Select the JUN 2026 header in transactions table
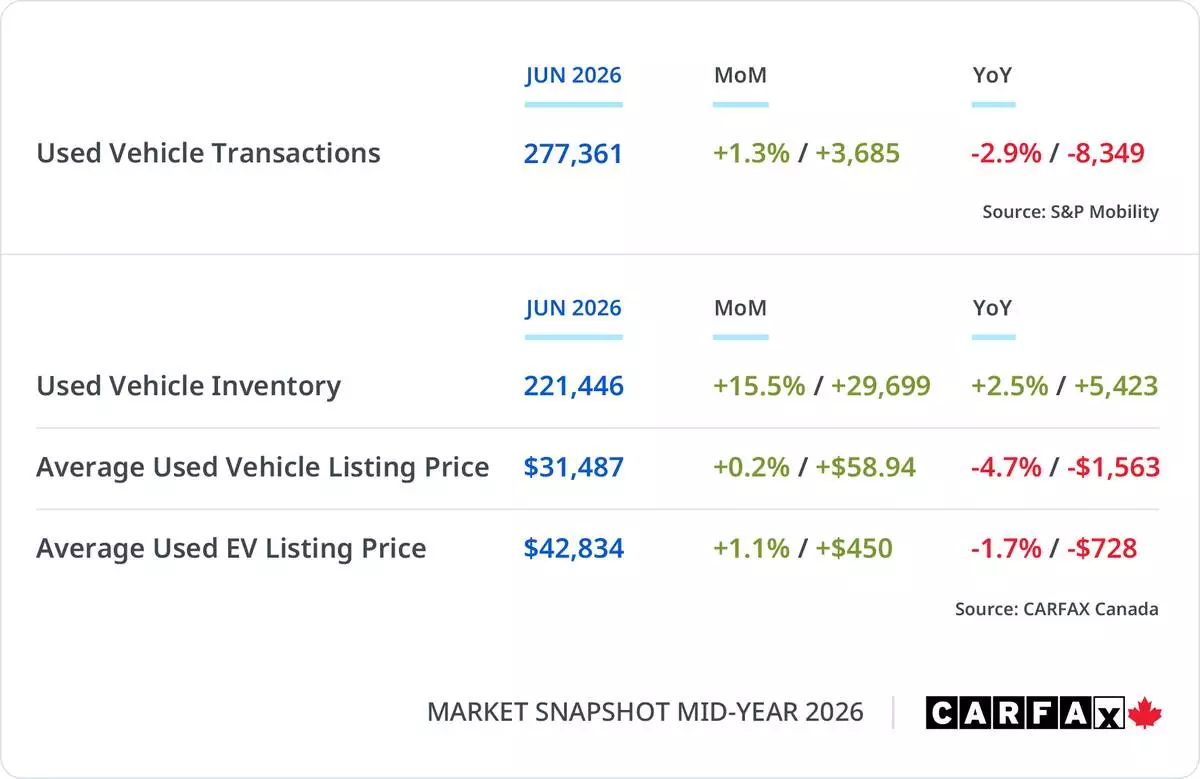Viewport: 1200px width, 779px height. click(573, 75)
